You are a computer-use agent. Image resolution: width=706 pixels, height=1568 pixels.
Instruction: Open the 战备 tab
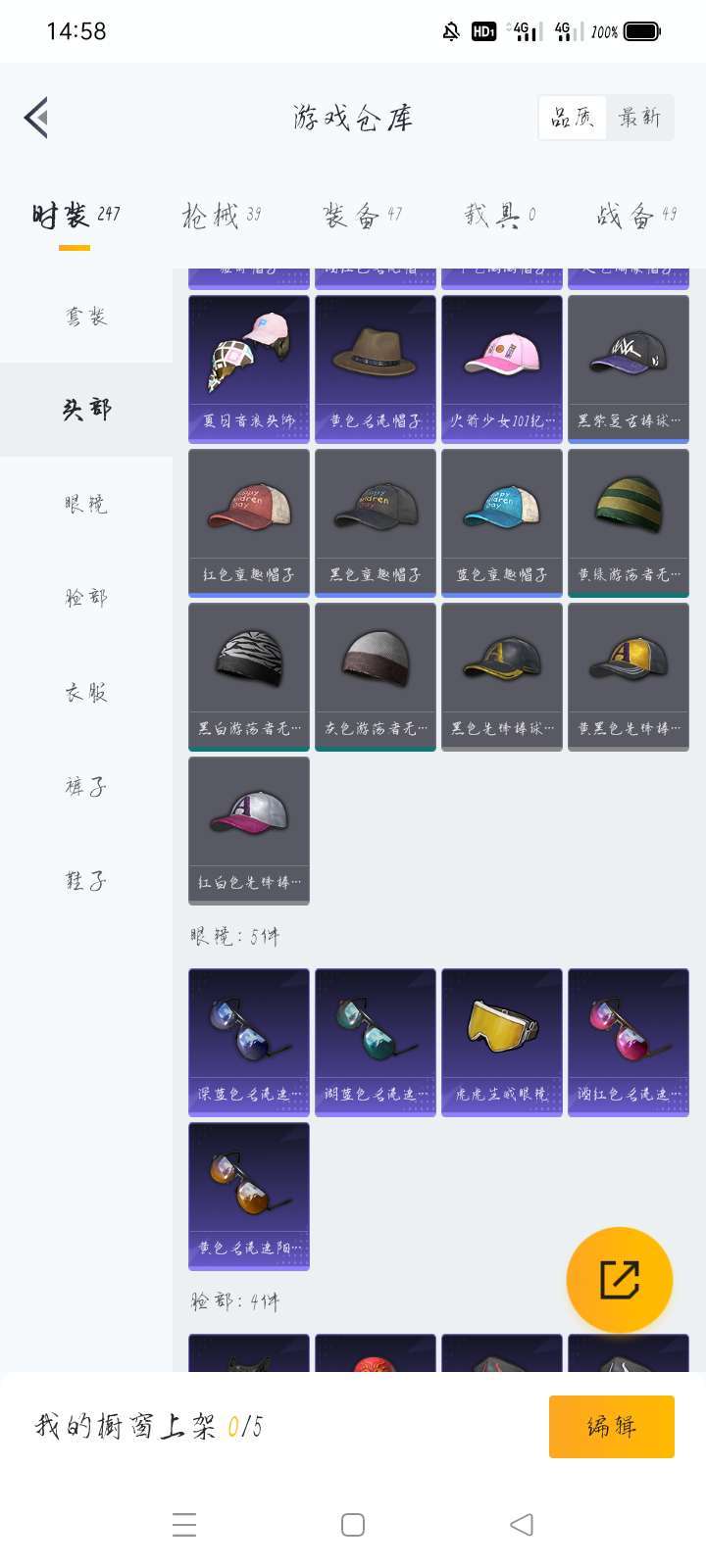click(x=637, y=215)
